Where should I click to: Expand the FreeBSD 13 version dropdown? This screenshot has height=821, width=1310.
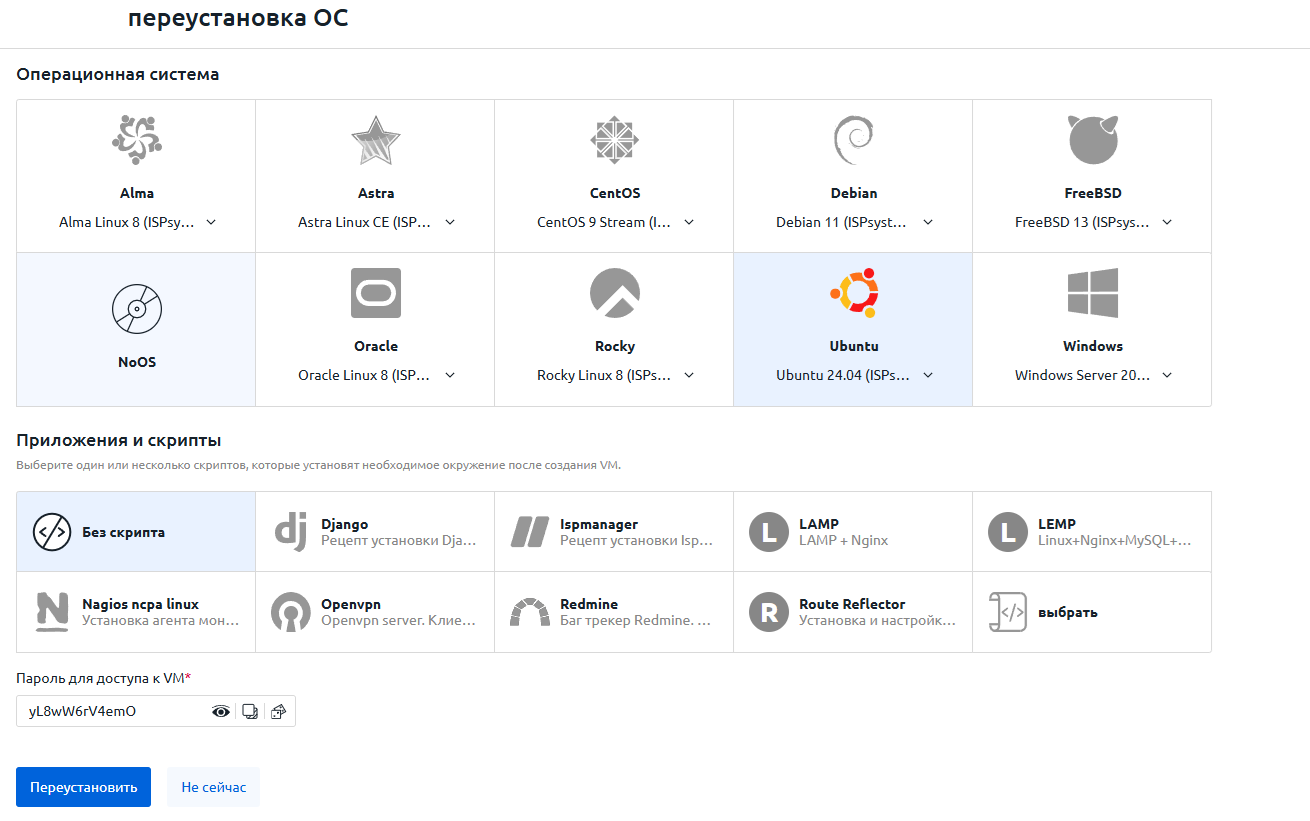pyautogui.click(x=1093, y=222)
